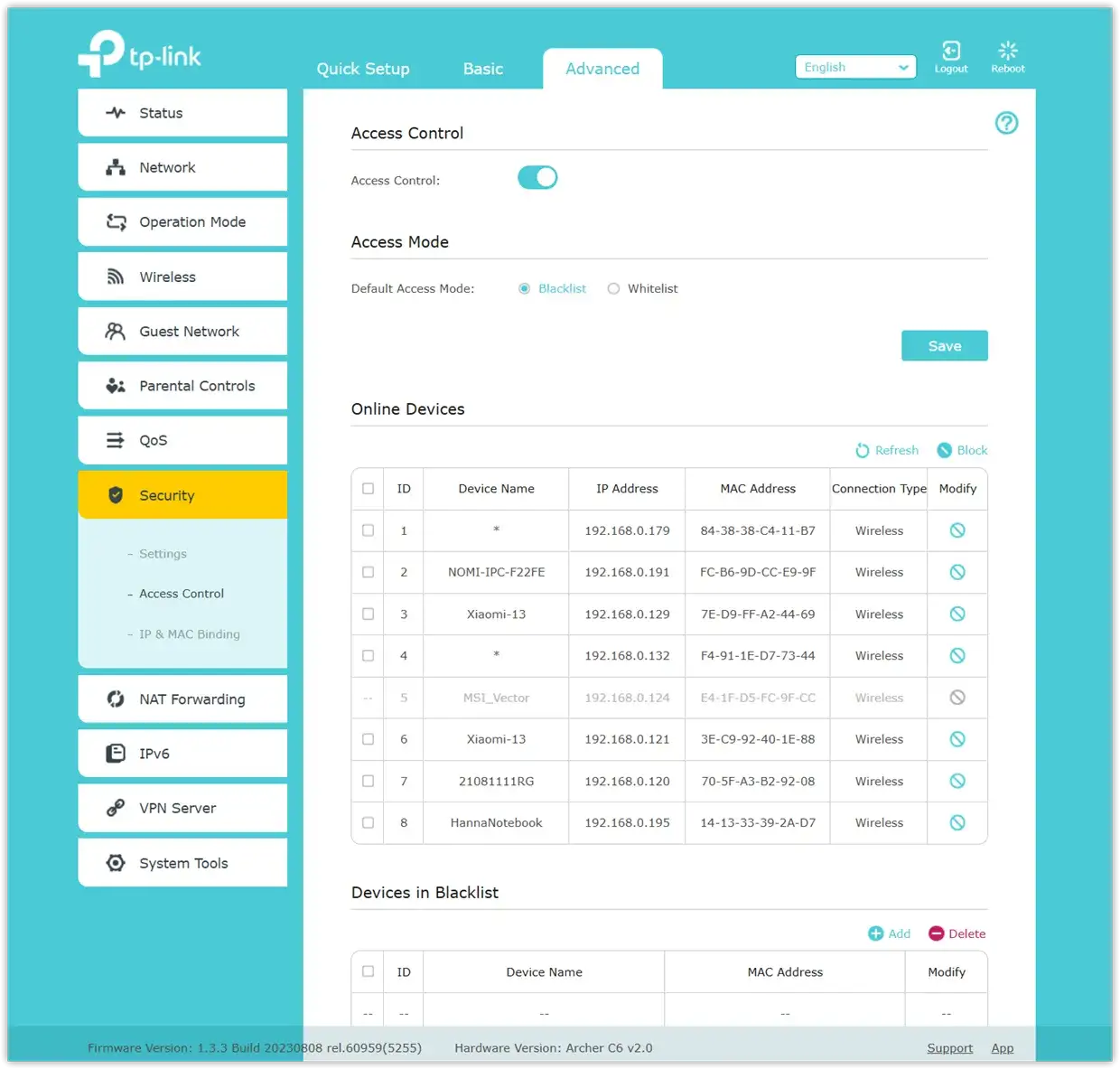The height and width of the screenshot is (1069, 1120).
Task: Block NOMI-IPC-F22FE via its modify icon
Action: [x=957, y=572]
